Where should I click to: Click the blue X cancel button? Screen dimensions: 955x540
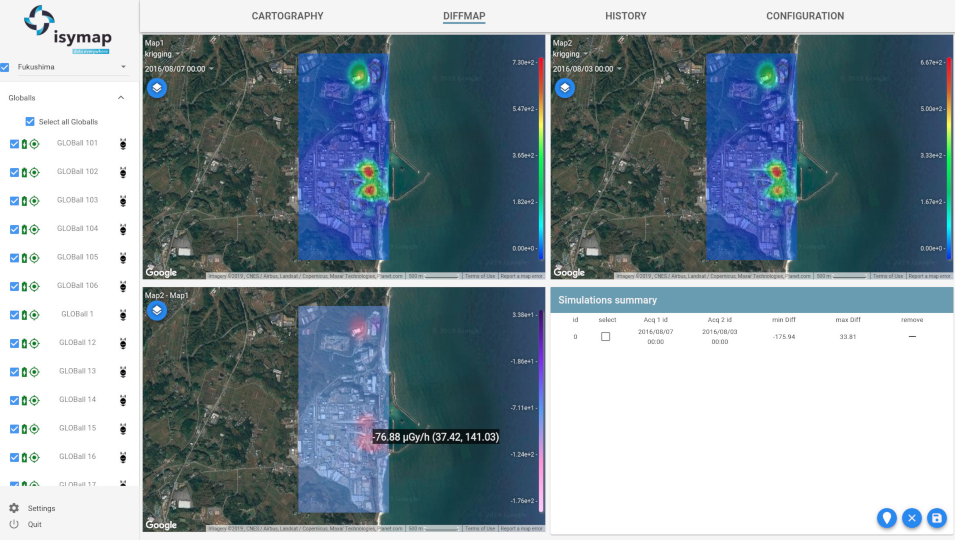(x=911, y=518)
